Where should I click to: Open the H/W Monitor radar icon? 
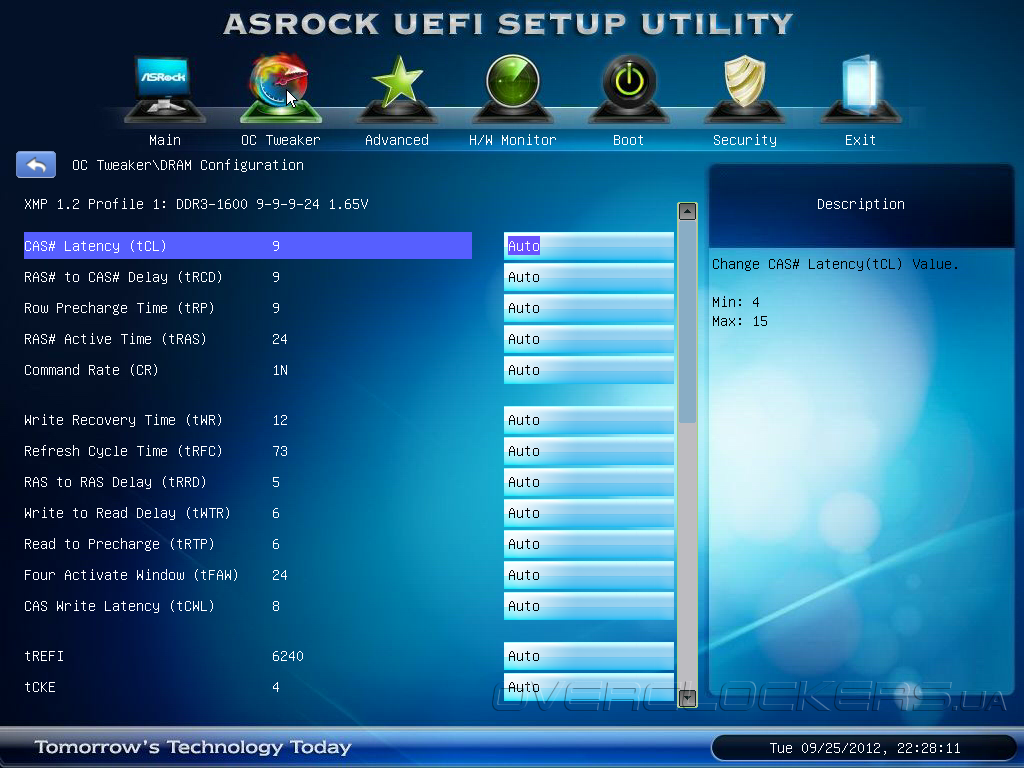click(513, 88)
